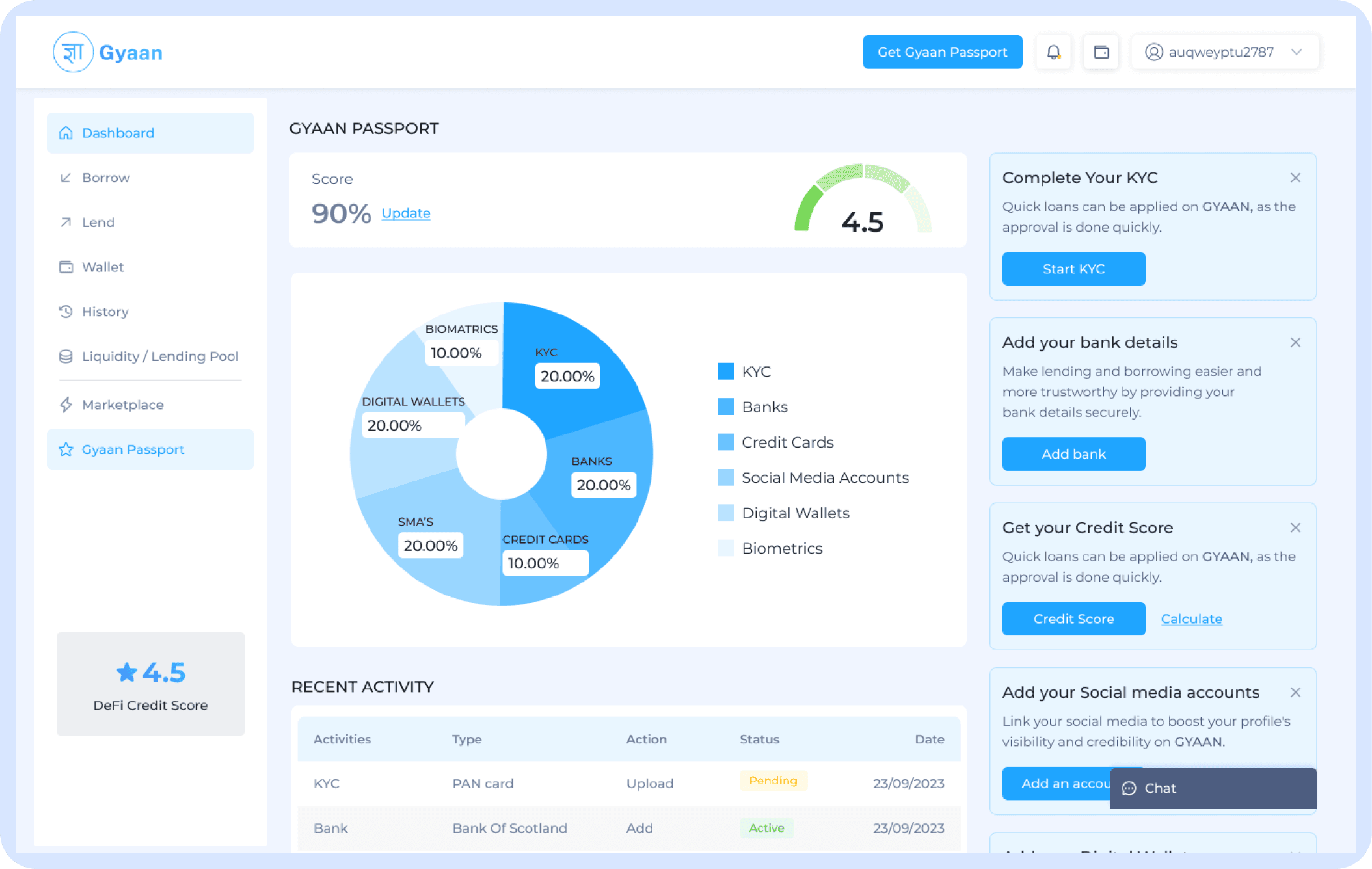This screenshot has width=1372, height=869.
Task: Expand the auqweyptu2787 account dropdown
Action: (1225, 52)
